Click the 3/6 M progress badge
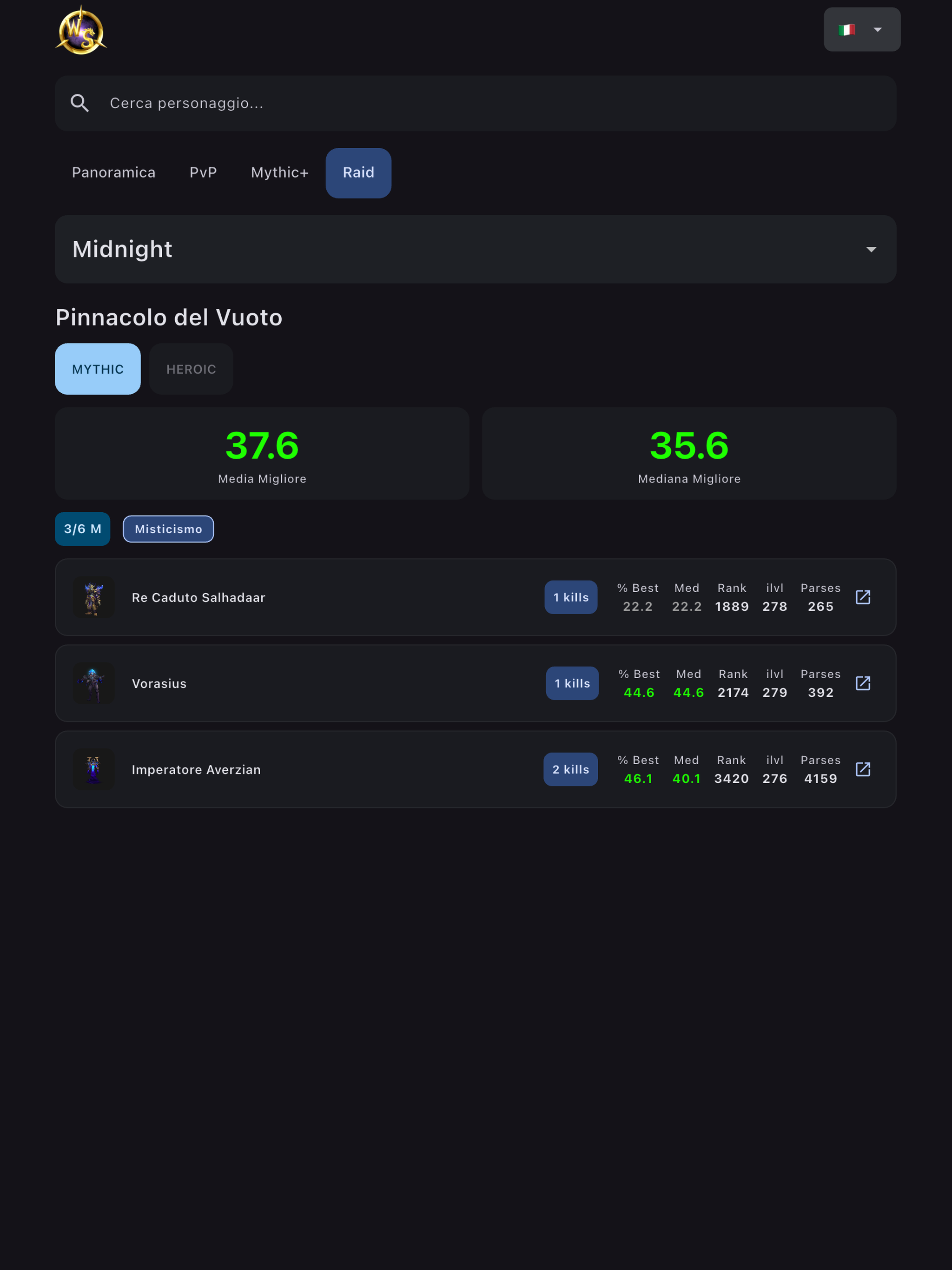 [83, 529]
